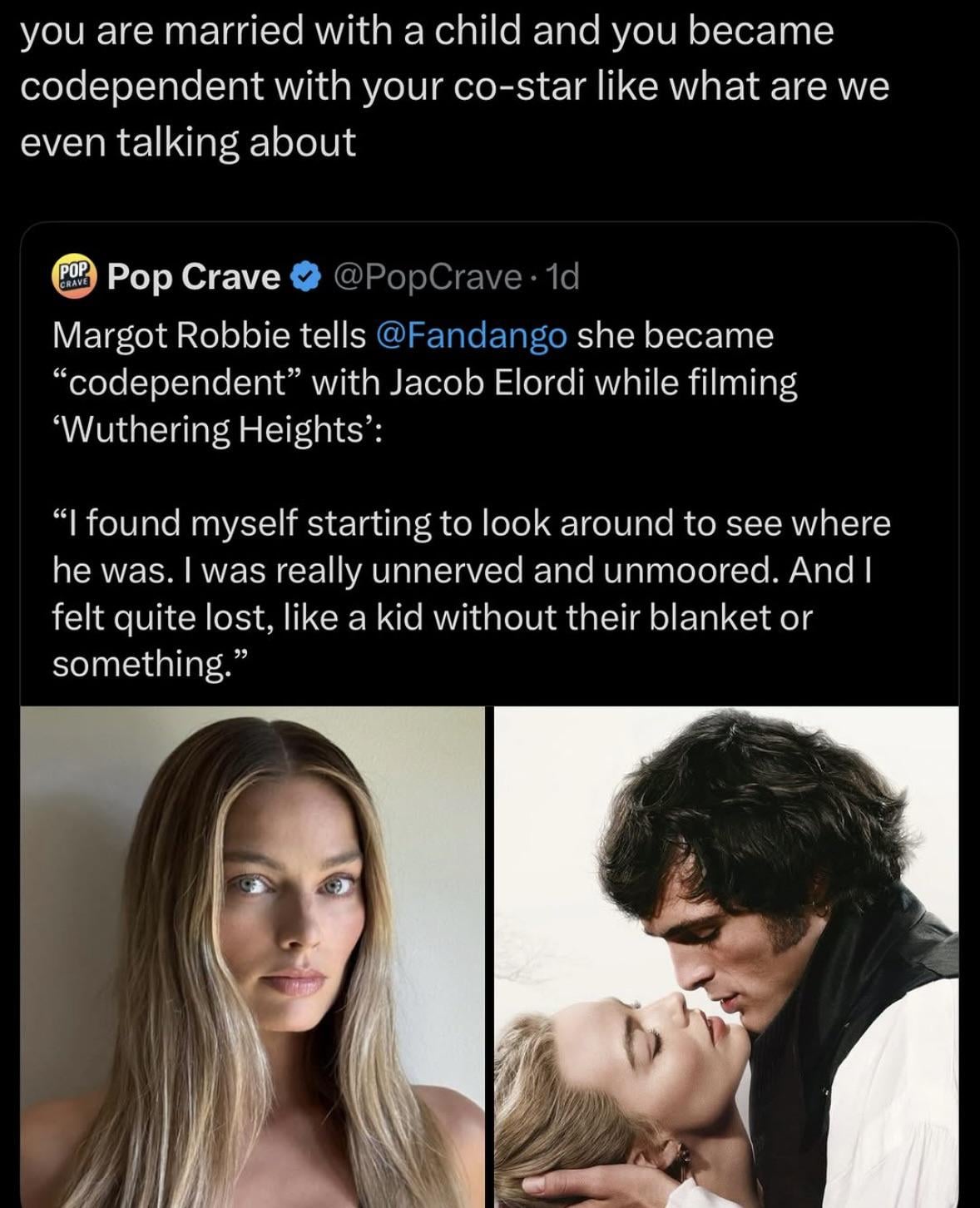Image resolution: width=980 pixels, height=1208 pixels.
Task: Click the blue verified badge
Action: tap(305, 276)
